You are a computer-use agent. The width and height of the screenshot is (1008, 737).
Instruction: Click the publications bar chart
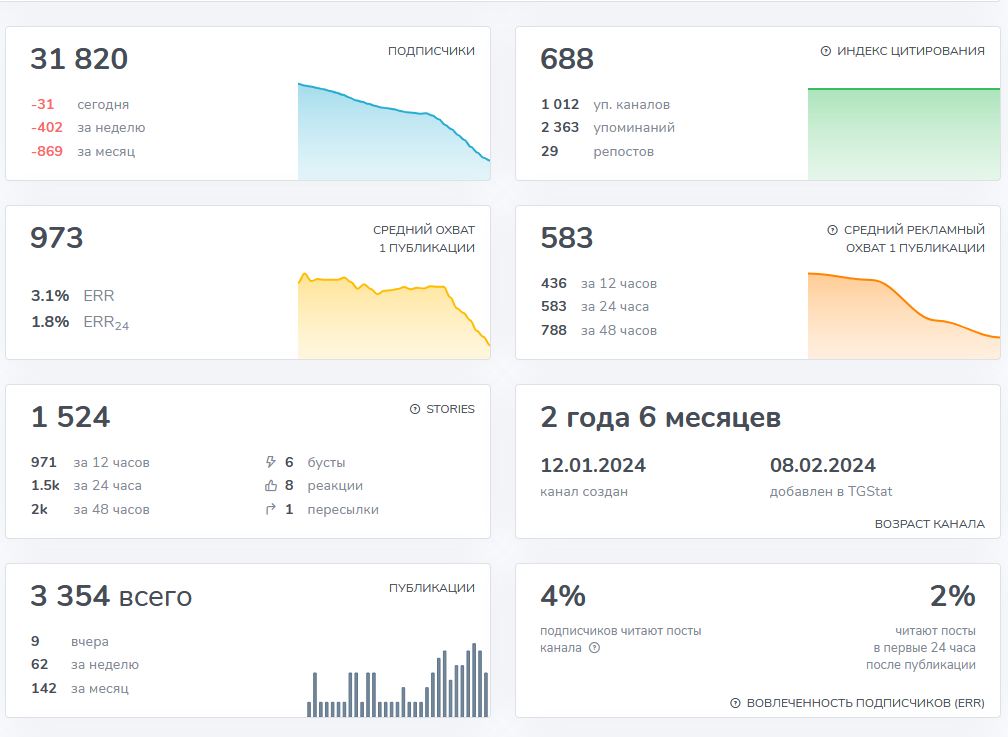(398, 680)
